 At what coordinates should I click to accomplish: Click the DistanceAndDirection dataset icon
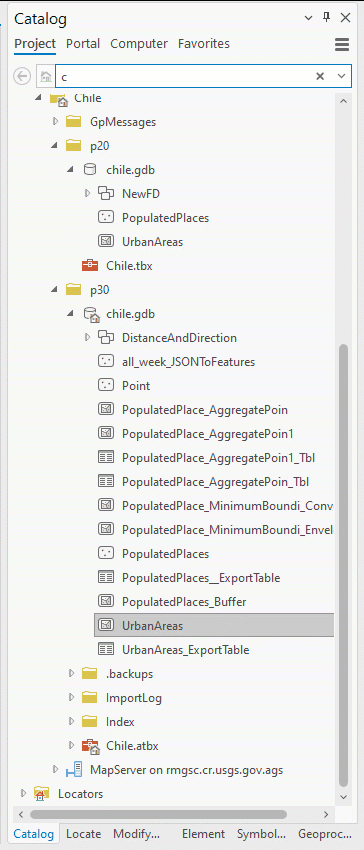[105, 338]
